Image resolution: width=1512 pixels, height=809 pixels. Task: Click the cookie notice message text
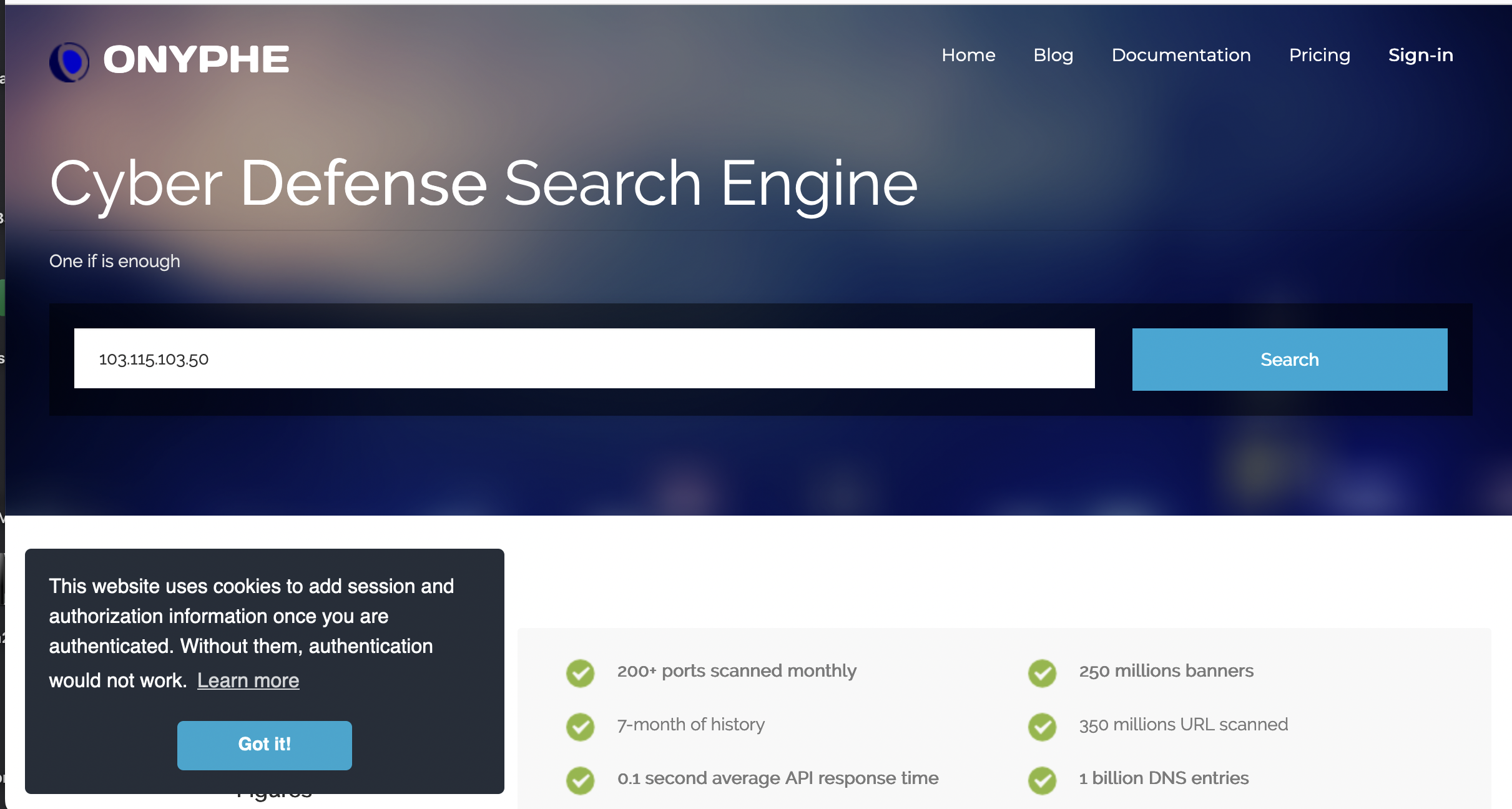tap(252, 632)
